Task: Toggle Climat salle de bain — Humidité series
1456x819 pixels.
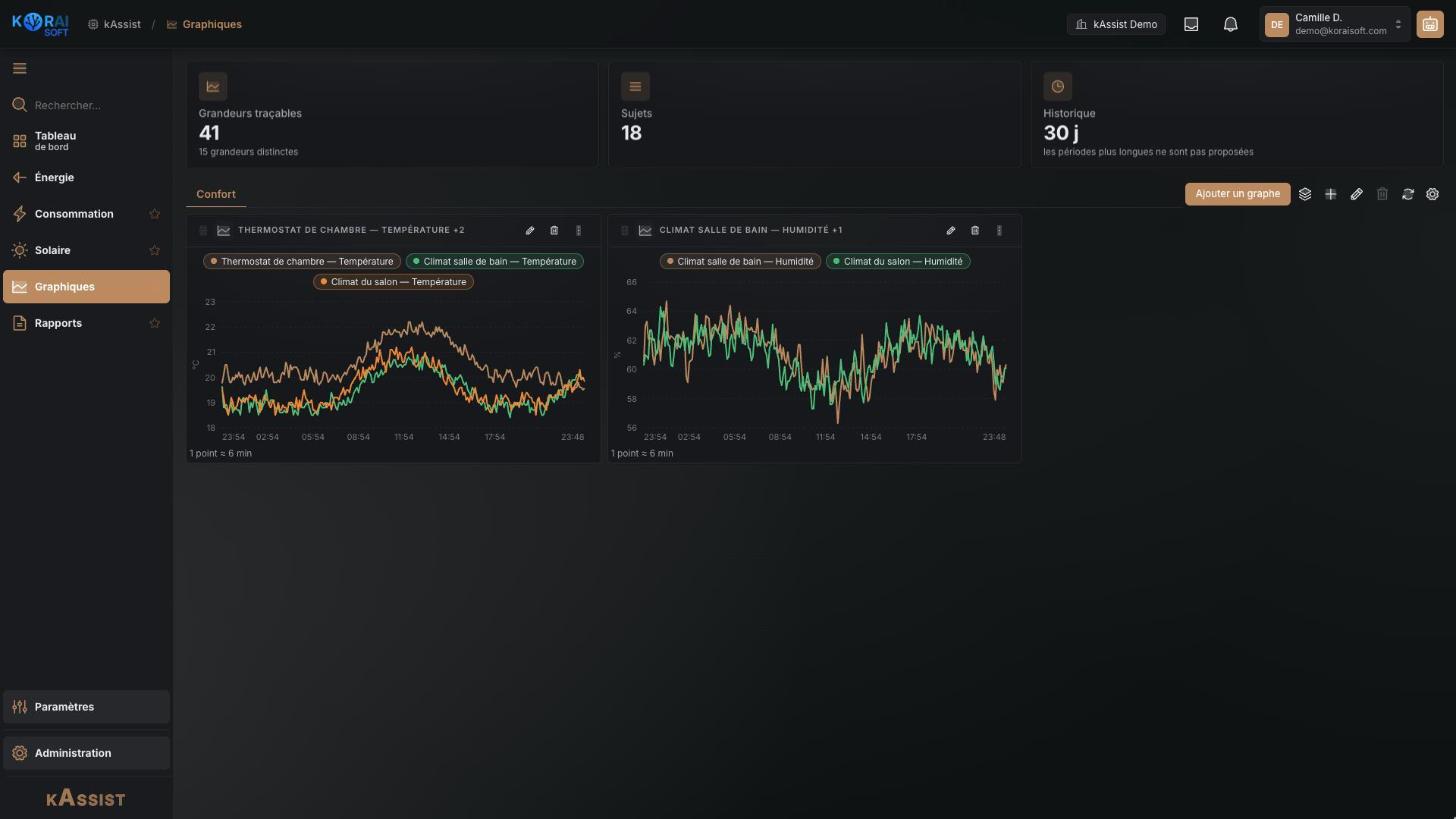Action: pyautogui.click(x=740, y=261)
